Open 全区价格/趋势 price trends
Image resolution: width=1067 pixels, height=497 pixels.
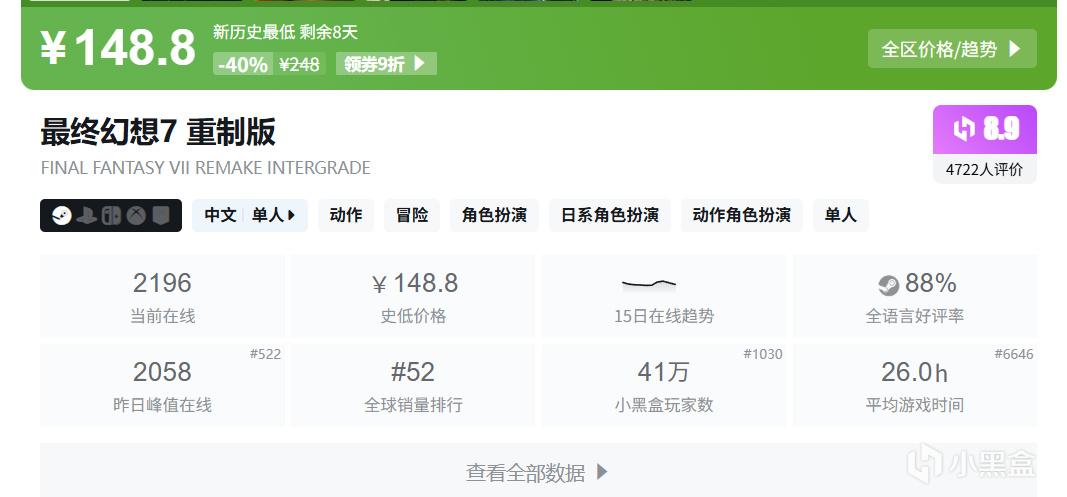(x=952, y=48)
